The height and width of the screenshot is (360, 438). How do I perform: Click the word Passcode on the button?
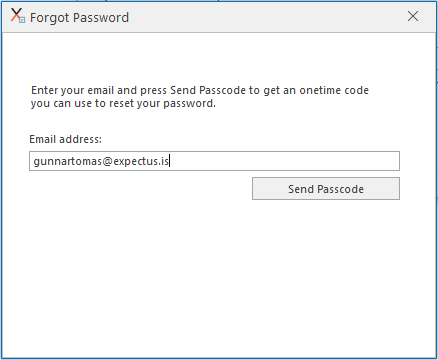pos(340,189)
